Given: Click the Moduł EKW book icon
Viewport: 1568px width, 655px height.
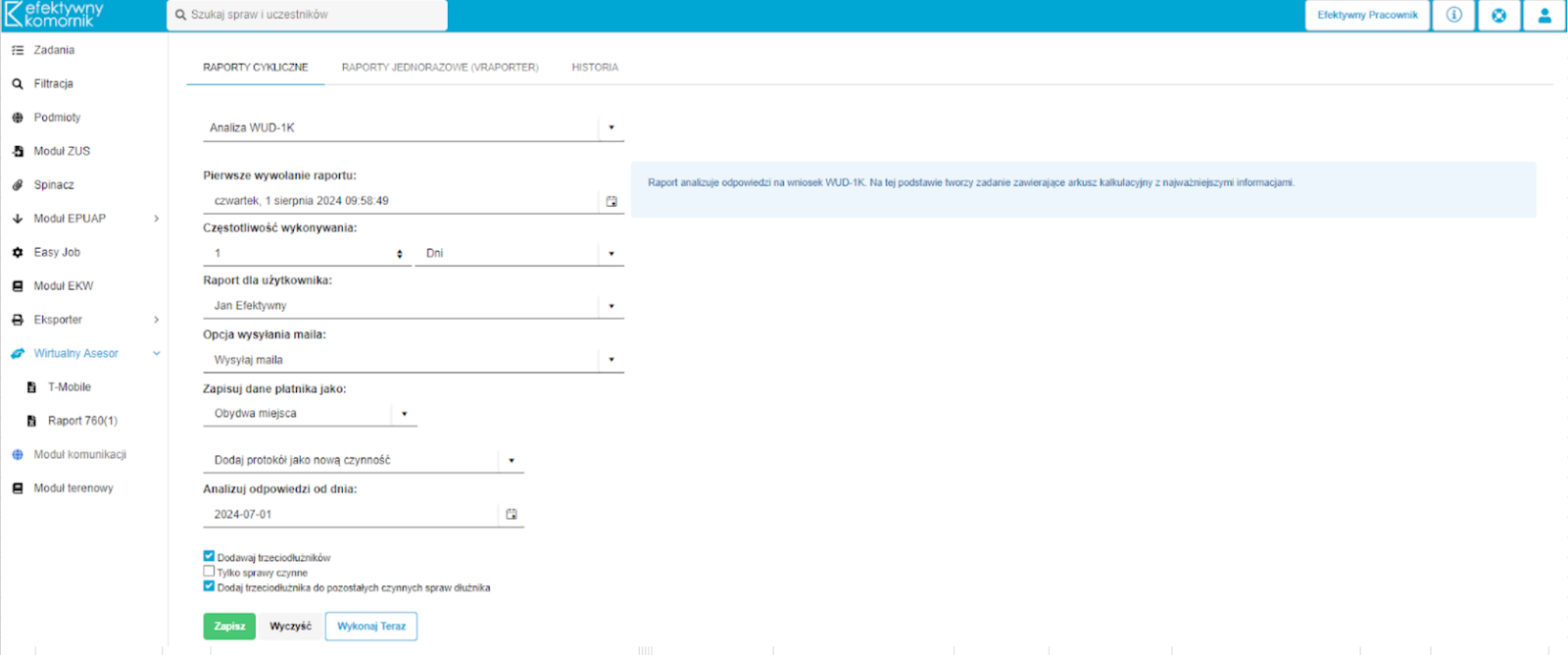Looking at the screenshot, I should tap(18, 286).
